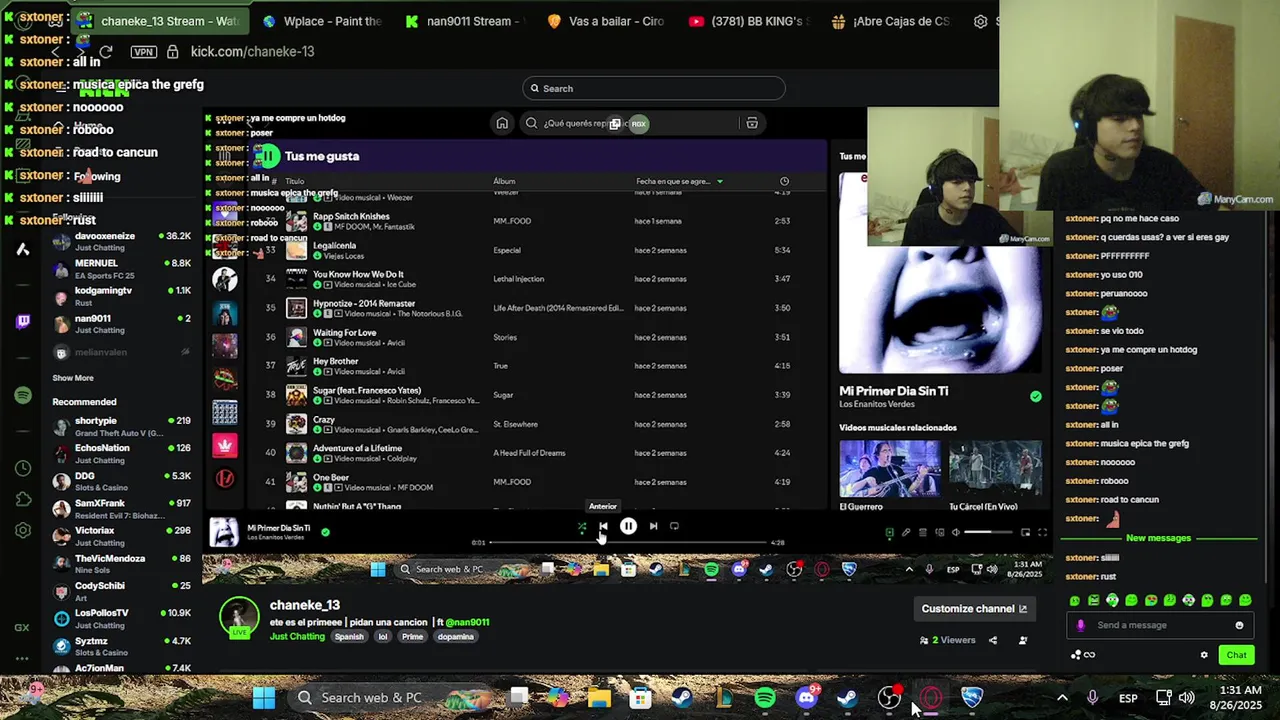Toggle repeat in Spotify player
1280x720 pixels.
tap(674, 526)
